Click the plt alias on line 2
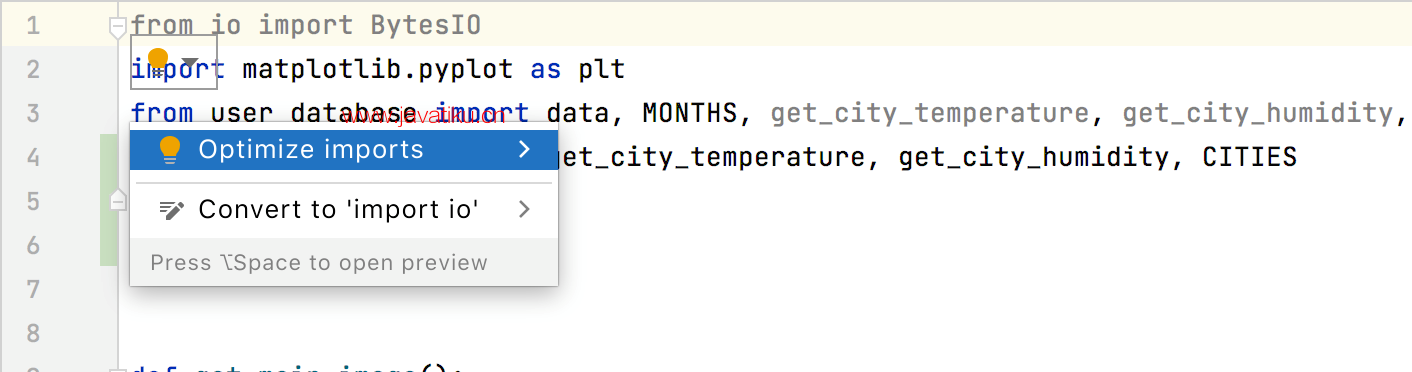The image size is (1412, 372). [601, 69]
